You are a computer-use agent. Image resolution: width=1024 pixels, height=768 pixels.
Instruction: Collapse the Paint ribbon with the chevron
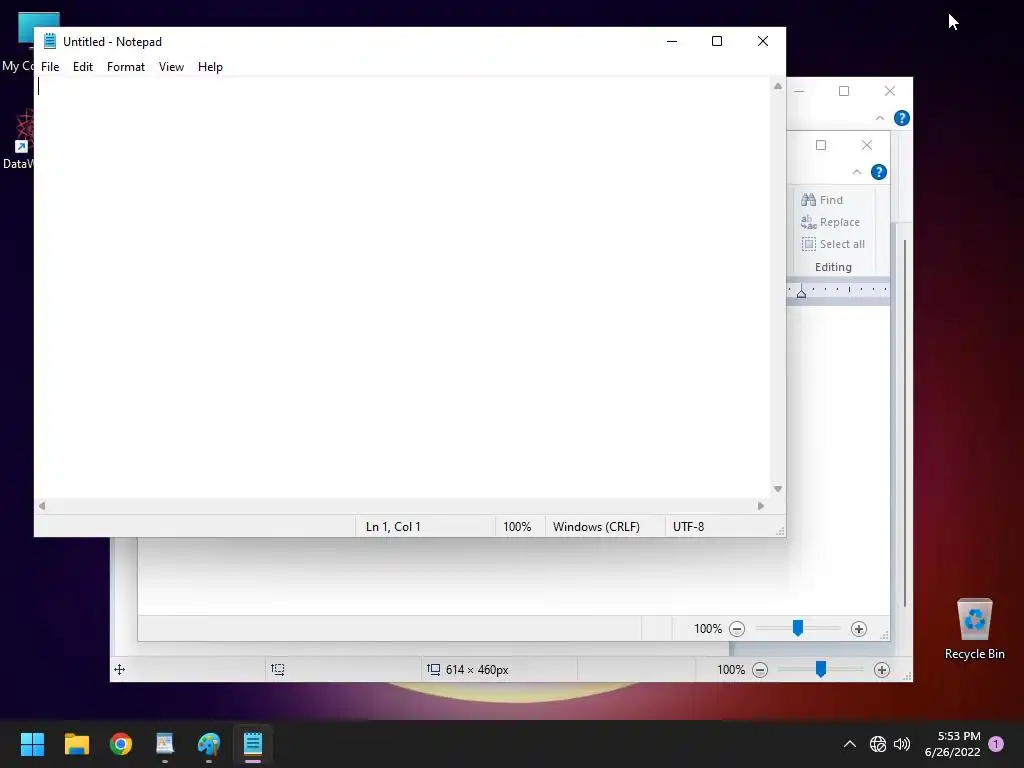[x=880, y=118]
